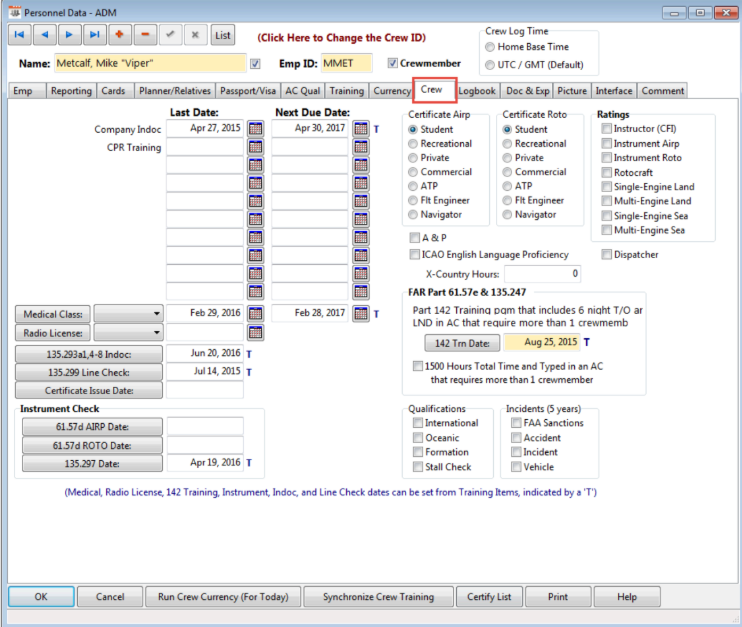The image size is (742, 627).
Task: Click Run Crew Currency (For Today) button
Action: [223, 597]
